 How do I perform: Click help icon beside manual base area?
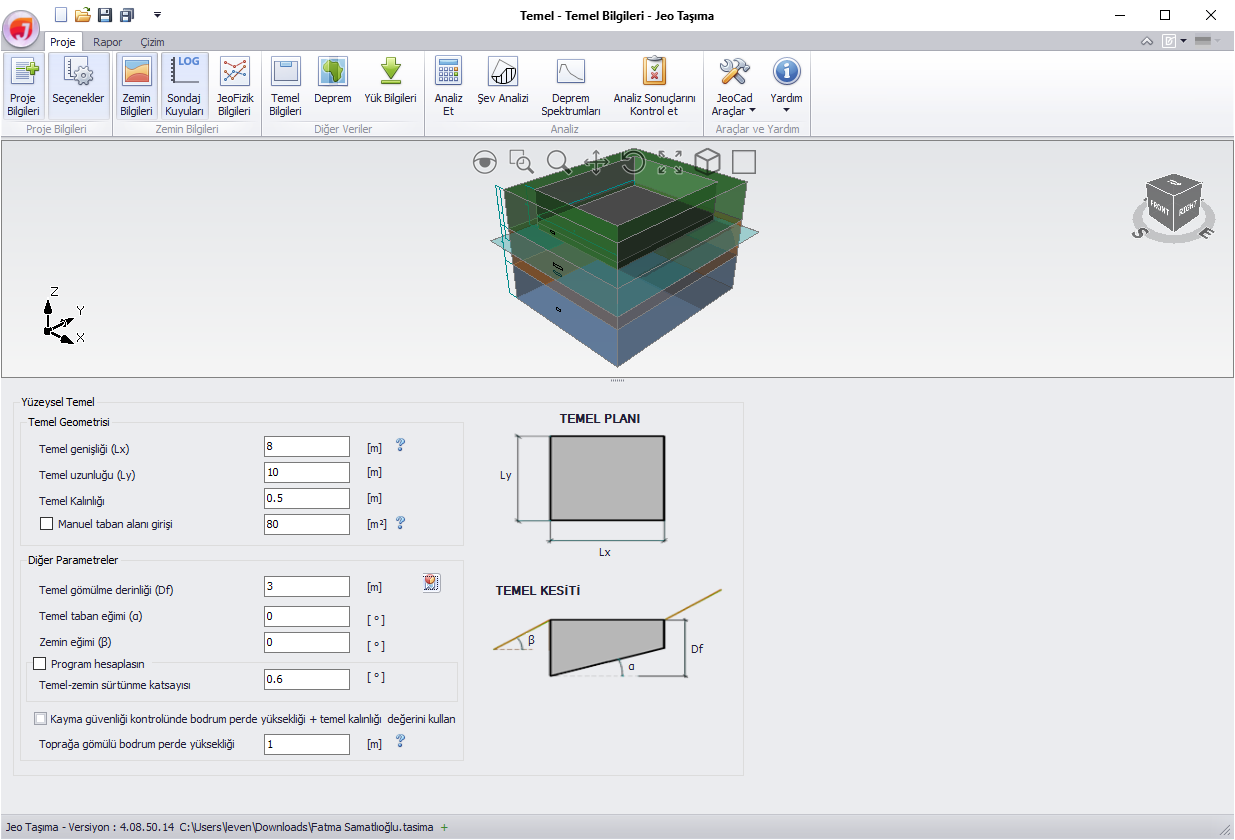(x=400, y=522)
